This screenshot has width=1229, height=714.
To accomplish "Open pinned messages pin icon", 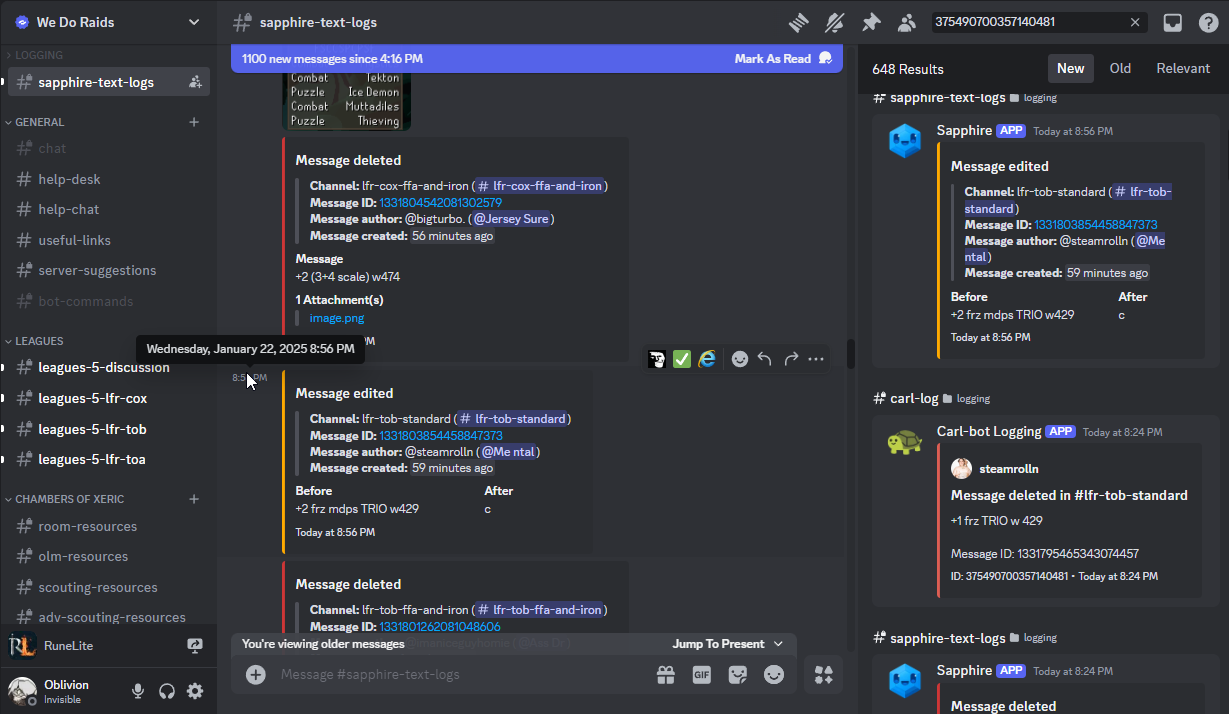I will pos(871,22).
